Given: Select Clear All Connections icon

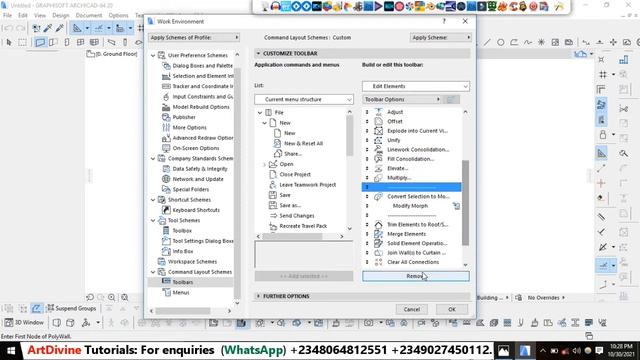Looking at the screenshot, I should coord(378,262).
